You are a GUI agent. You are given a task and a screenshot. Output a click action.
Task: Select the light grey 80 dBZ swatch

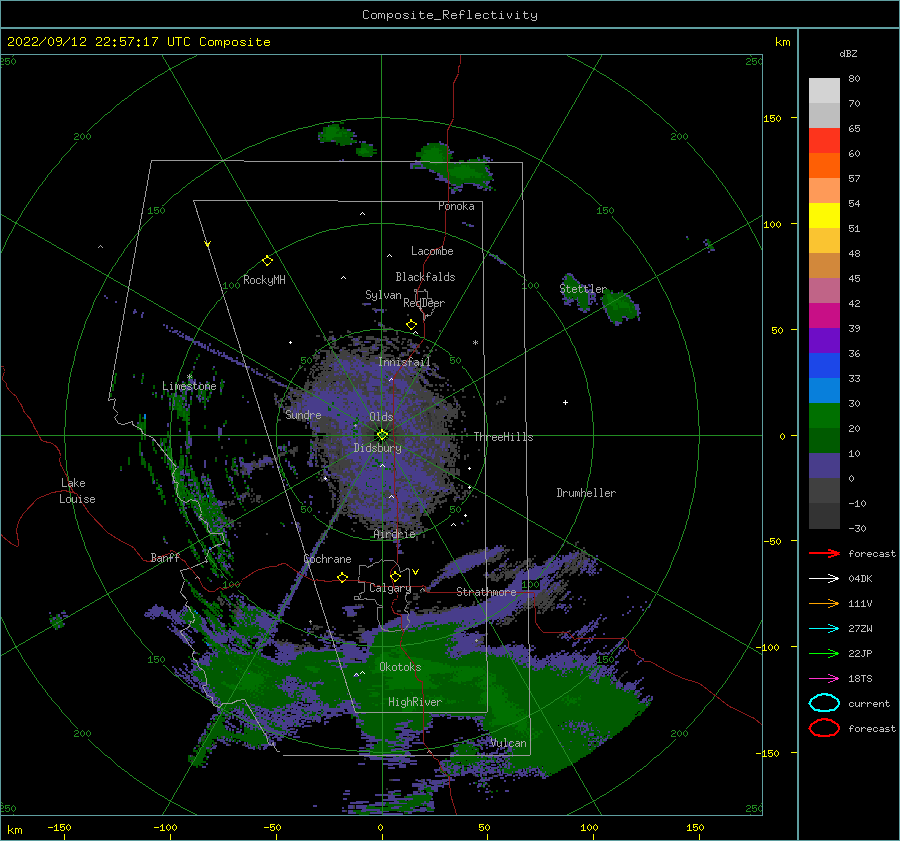(824, 90)
